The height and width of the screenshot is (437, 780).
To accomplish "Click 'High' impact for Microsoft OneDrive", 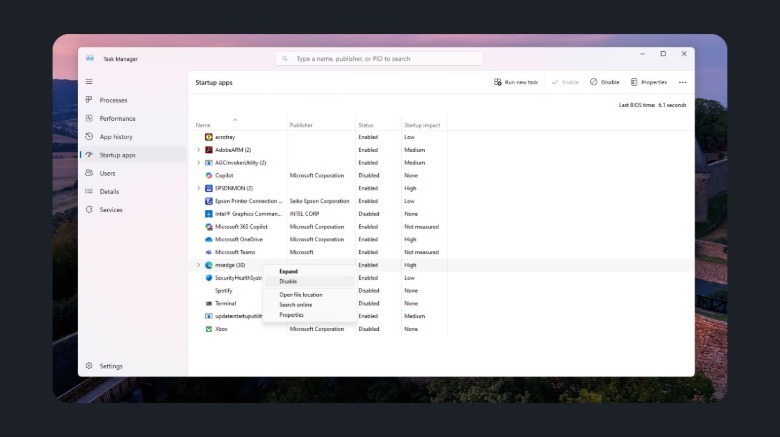I will 410,239.
